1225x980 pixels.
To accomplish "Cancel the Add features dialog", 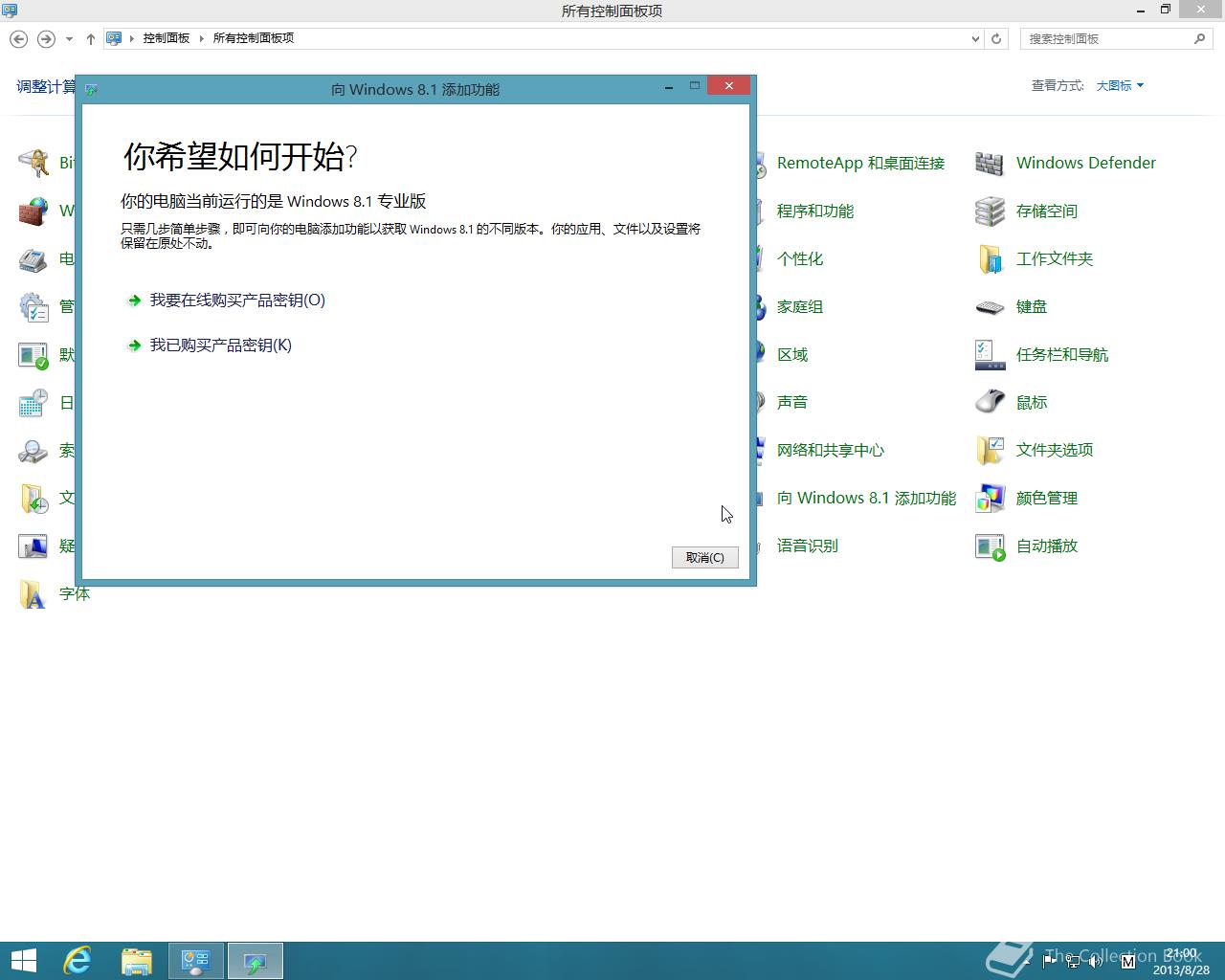I will (x=704, y=557).
